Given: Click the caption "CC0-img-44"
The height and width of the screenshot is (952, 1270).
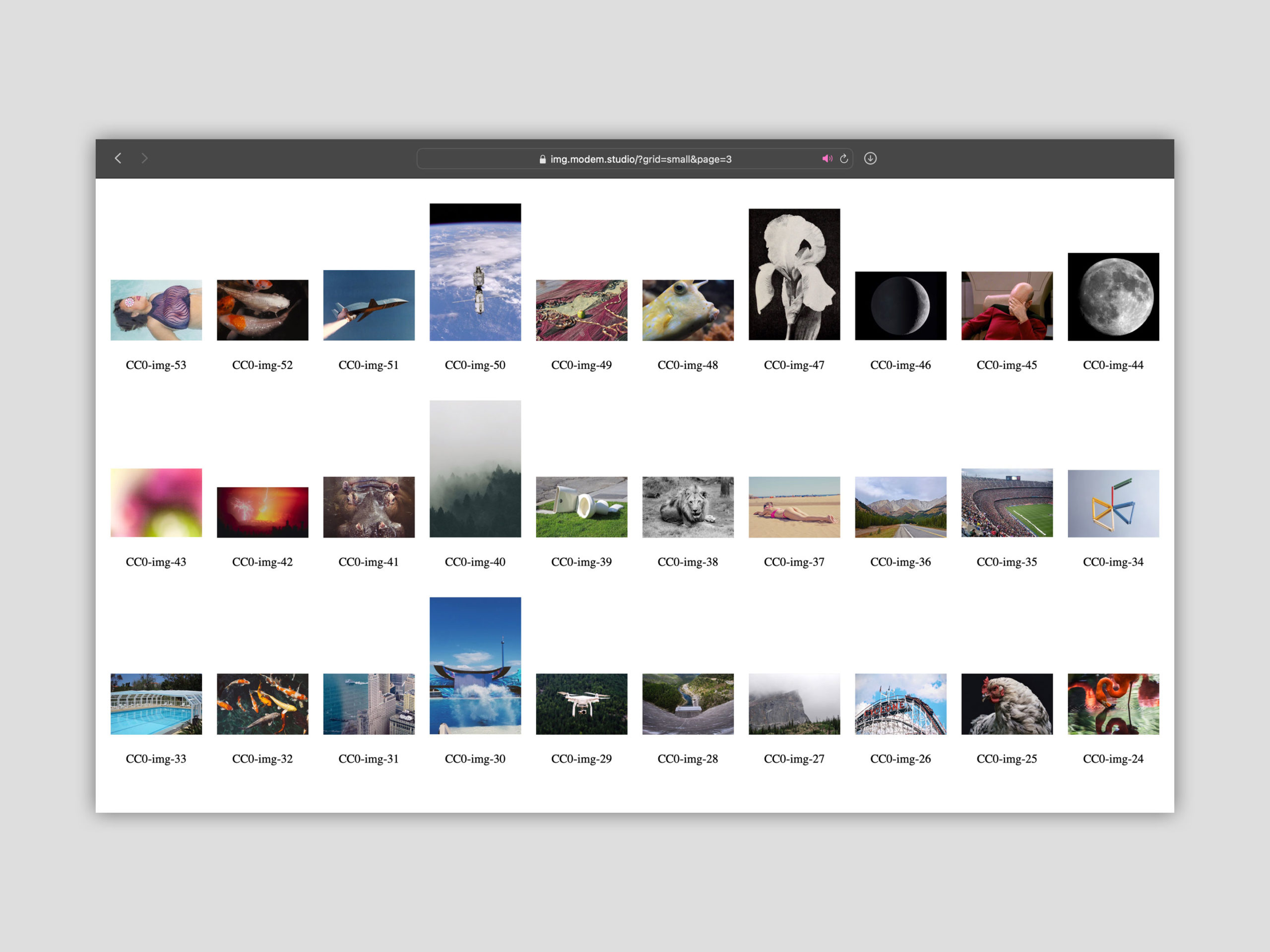Looking at the screenshot, I should coord(1113,365).
